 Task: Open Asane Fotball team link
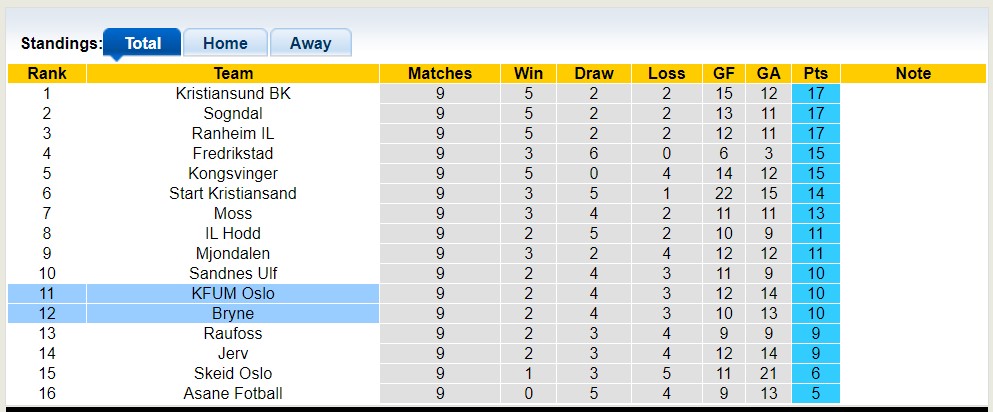(x=233, y=393)
